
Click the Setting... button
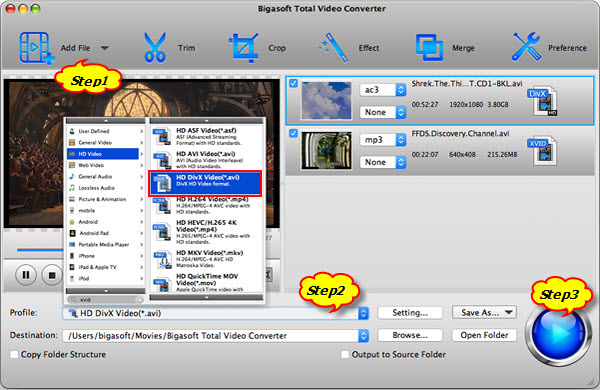tap(410, 313)
